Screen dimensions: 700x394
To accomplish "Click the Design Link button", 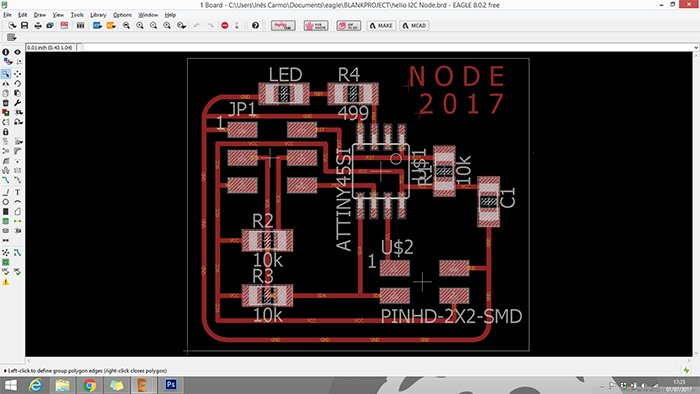I will click(283, 25).
